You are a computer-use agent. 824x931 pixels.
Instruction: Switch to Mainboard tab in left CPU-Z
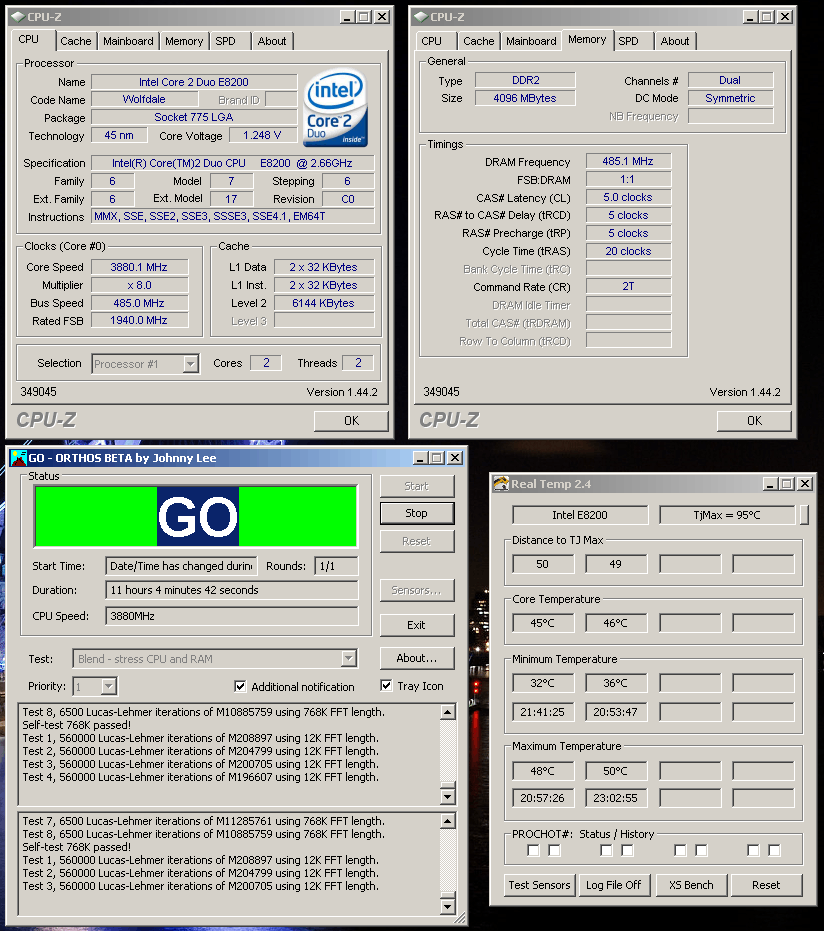[128, 41]
